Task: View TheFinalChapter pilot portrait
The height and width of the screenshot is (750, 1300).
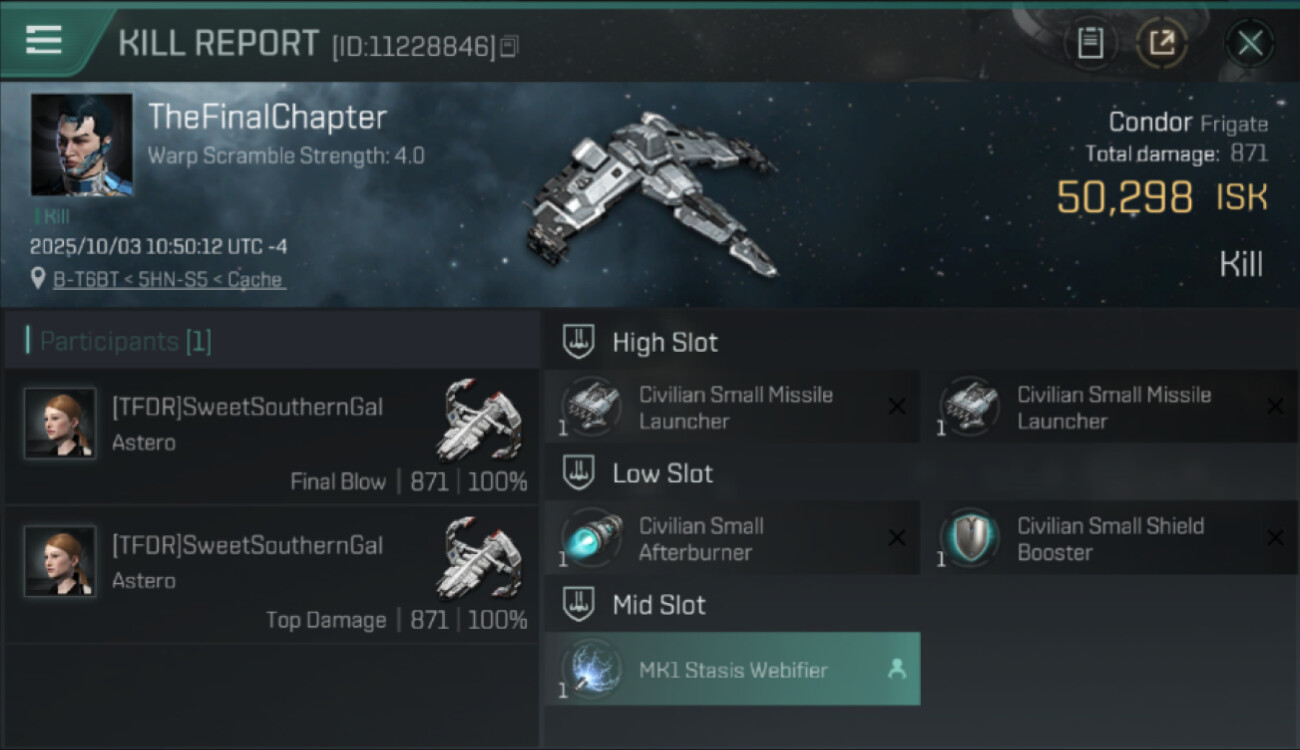Action: point(82,145)
